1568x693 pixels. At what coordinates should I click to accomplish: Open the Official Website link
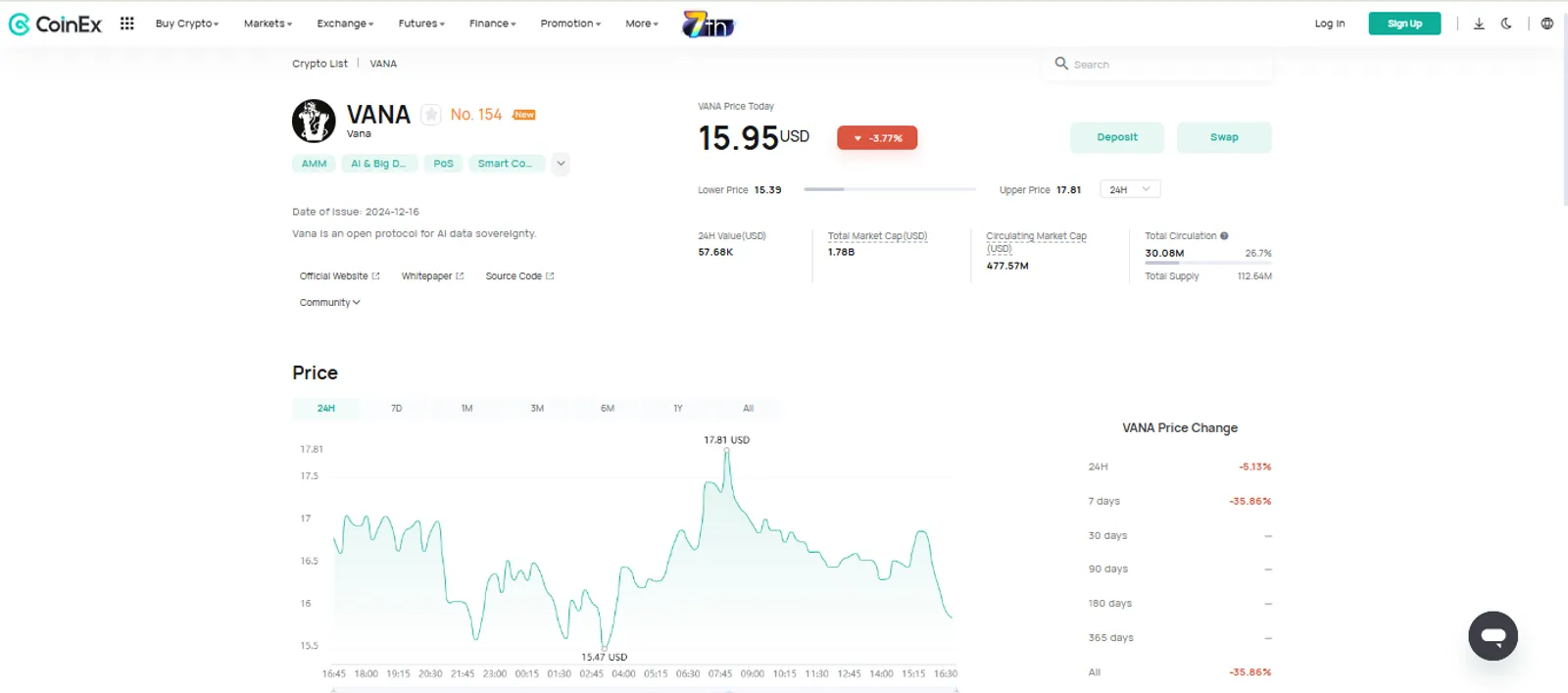[339, 276]
